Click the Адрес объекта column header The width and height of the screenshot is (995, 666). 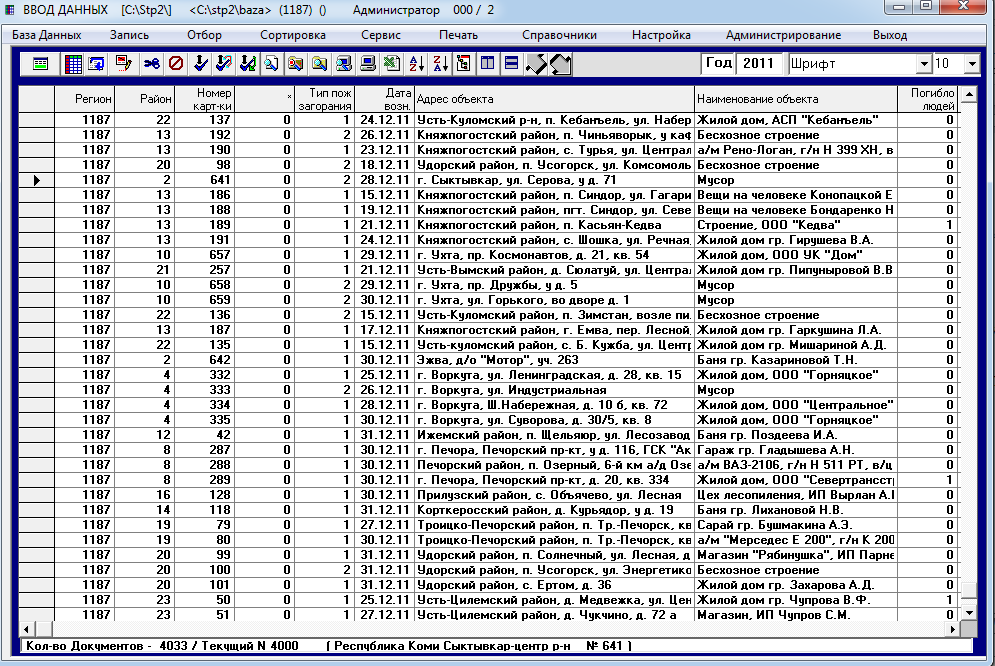(x=554, y=99)
